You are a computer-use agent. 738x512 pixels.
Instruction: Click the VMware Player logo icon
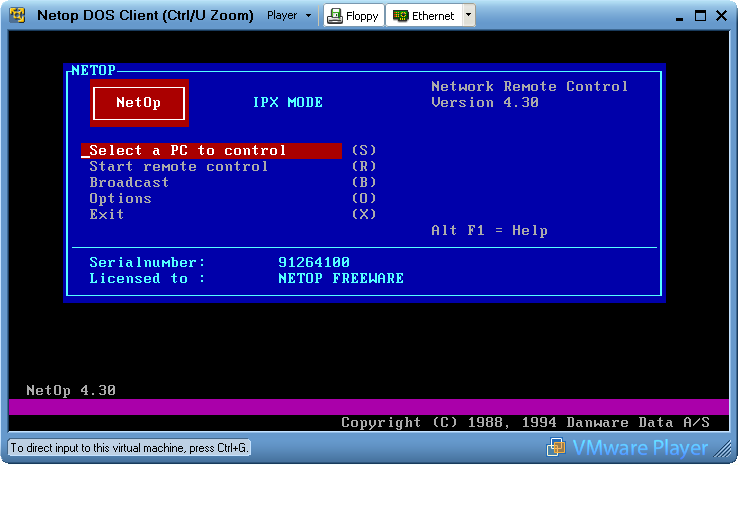(x=556, y=448)
